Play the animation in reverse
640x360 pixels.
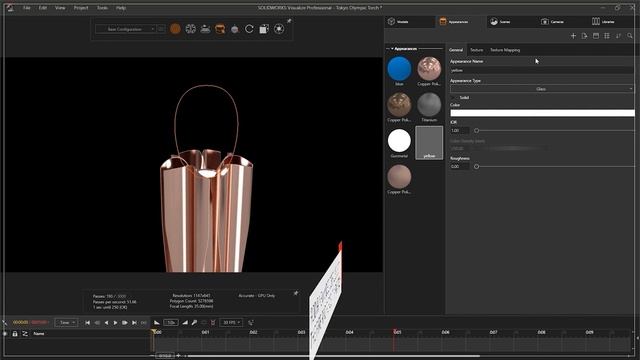(107, 322)
